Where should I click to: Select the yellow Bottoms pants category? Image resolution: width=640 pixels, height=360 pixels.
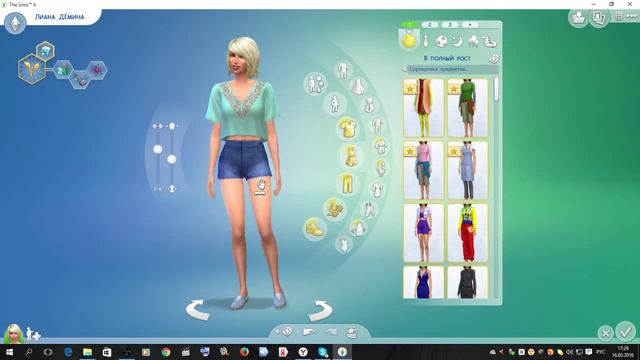(347, 183)
